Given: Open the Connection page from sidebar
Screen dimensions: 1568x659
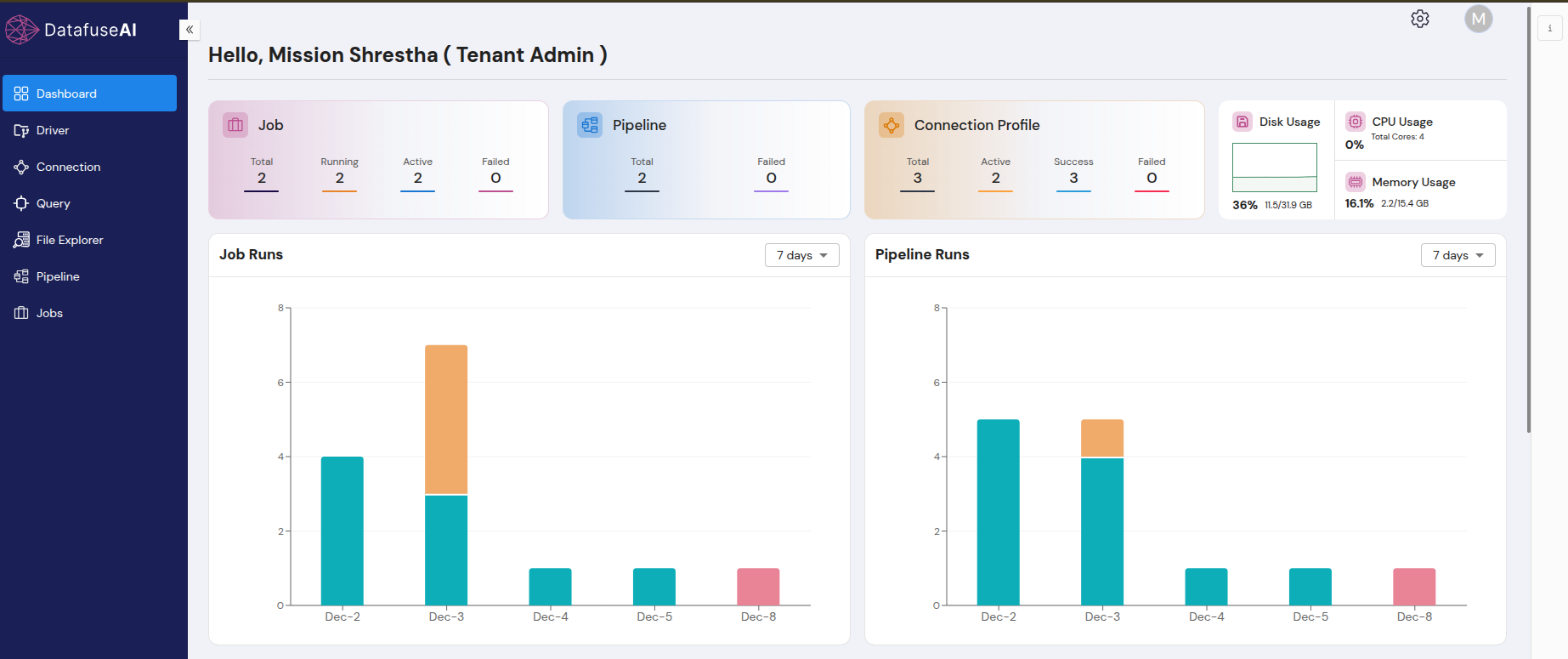Looking at the screenshot, I should pos(68,167).
